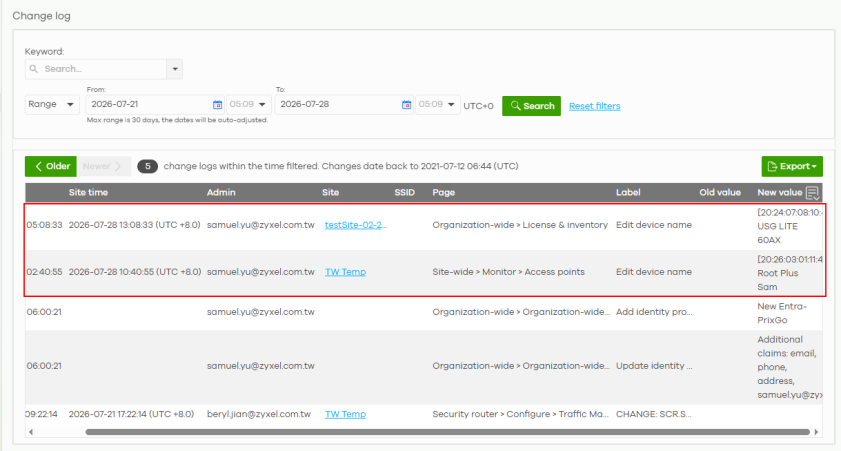The height and width of the screenshot is (451, 841).
Task: Open the From time 05:09 dropdown
Action: click(248, 104)
